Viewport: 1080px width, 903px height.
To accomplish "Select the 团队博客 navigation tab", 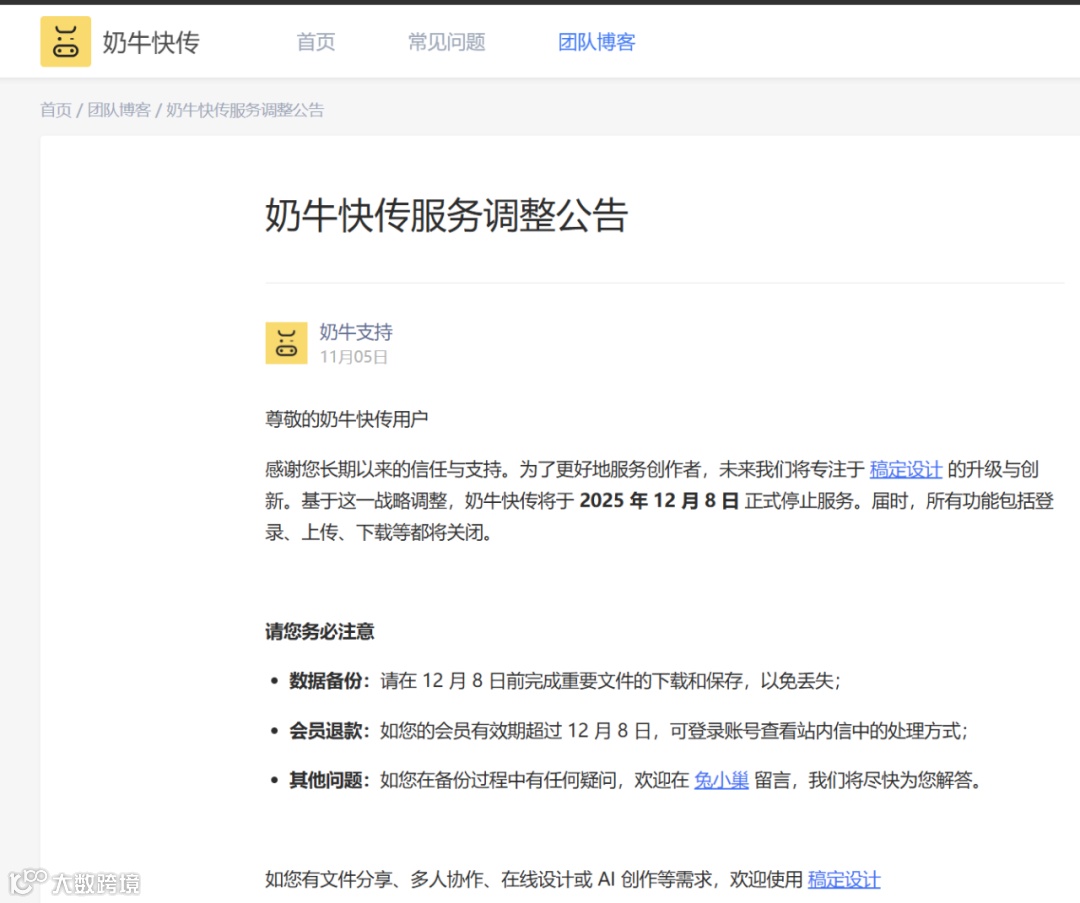I will (x=596, y=42).
